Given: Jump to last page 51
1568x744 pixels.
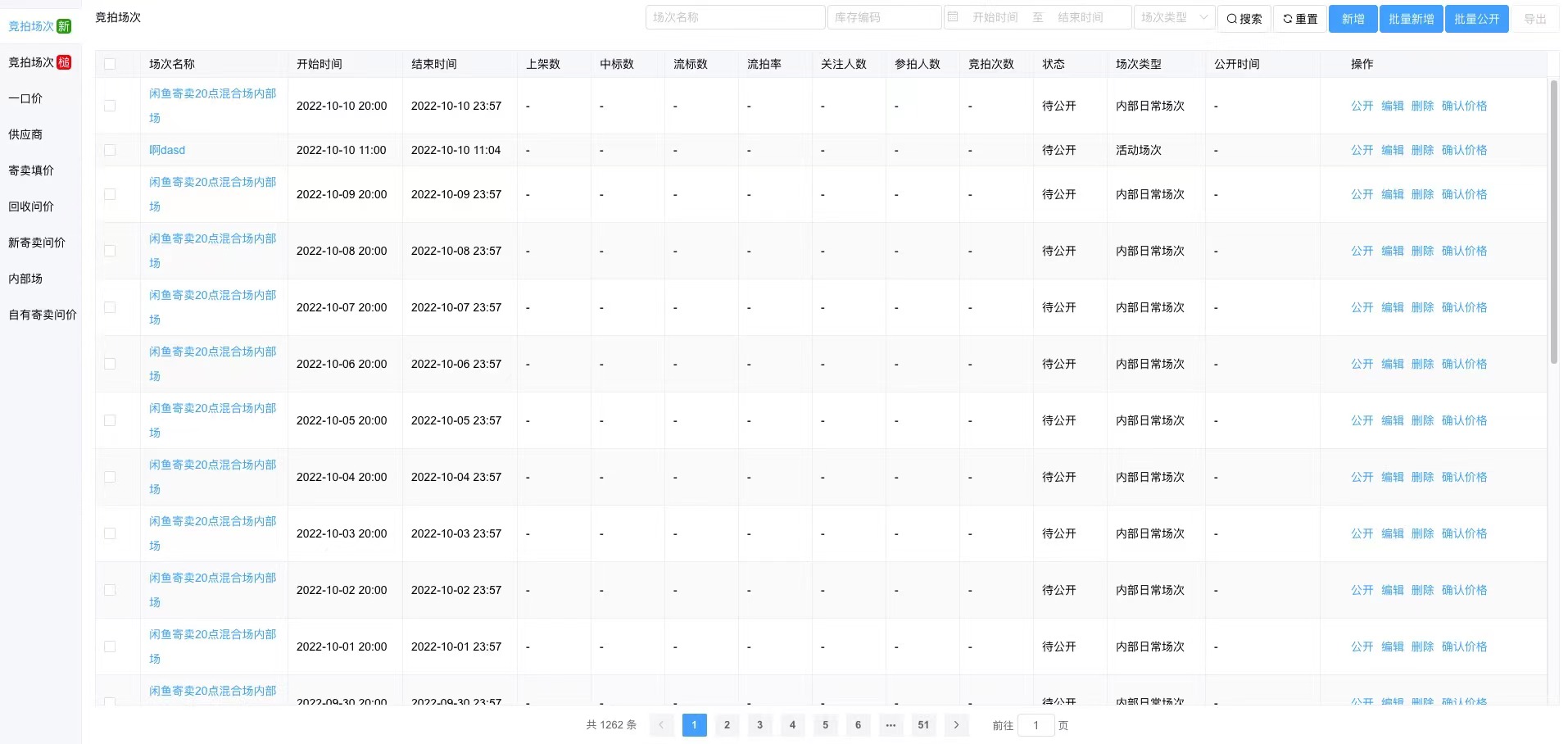Looking at the screenshot, I should (x=923, y=725).
